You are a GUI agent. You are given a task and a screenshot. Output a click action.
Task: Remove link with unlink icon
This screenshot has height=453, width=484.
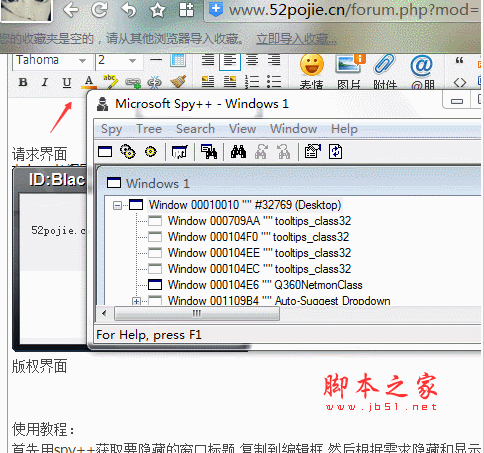tap(154, 82)
